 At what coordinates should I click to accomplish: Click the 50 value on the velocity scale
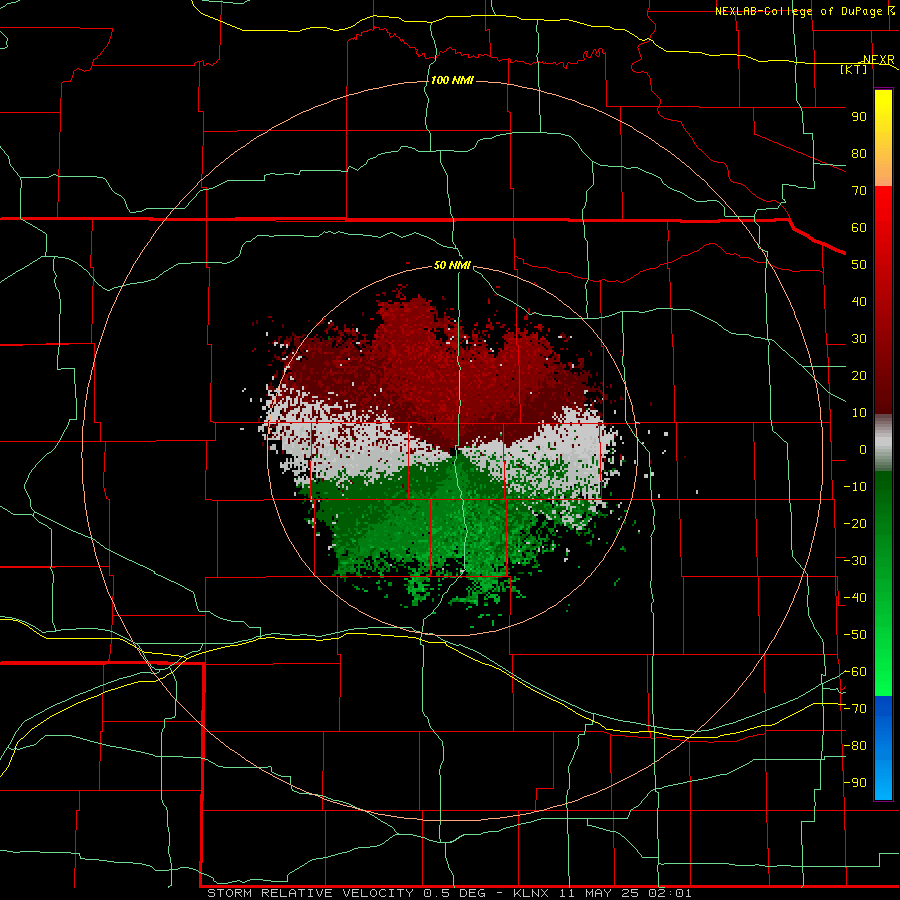tap(859, 265)
